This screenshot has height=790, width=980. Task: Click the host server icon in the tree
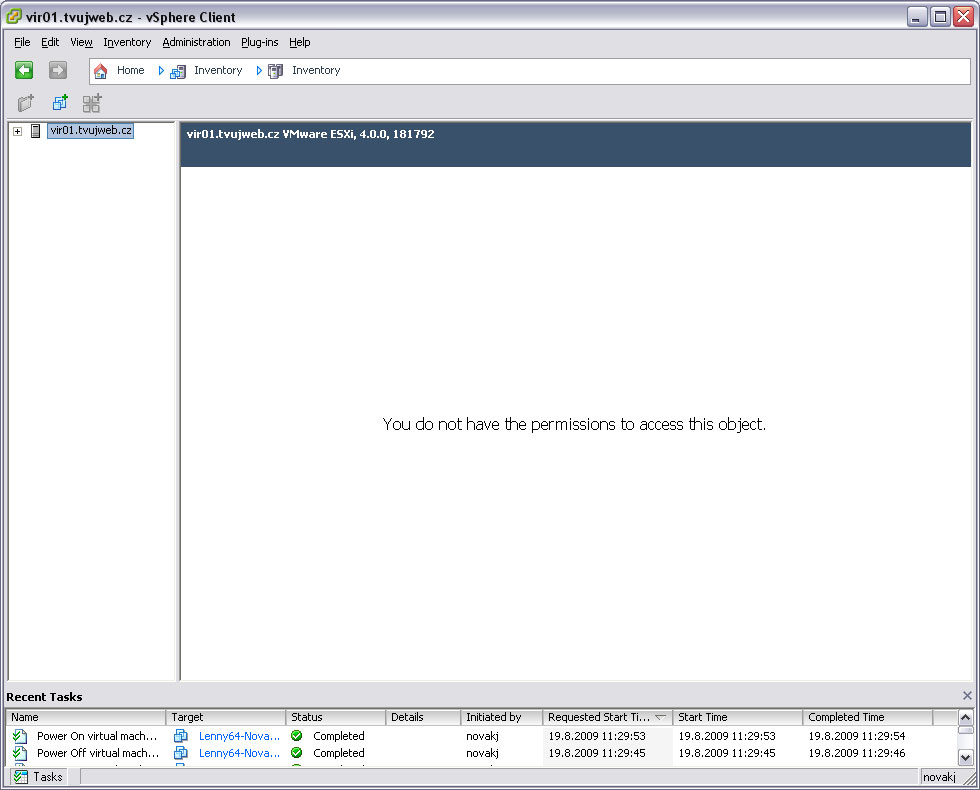[x=36, y=131]
